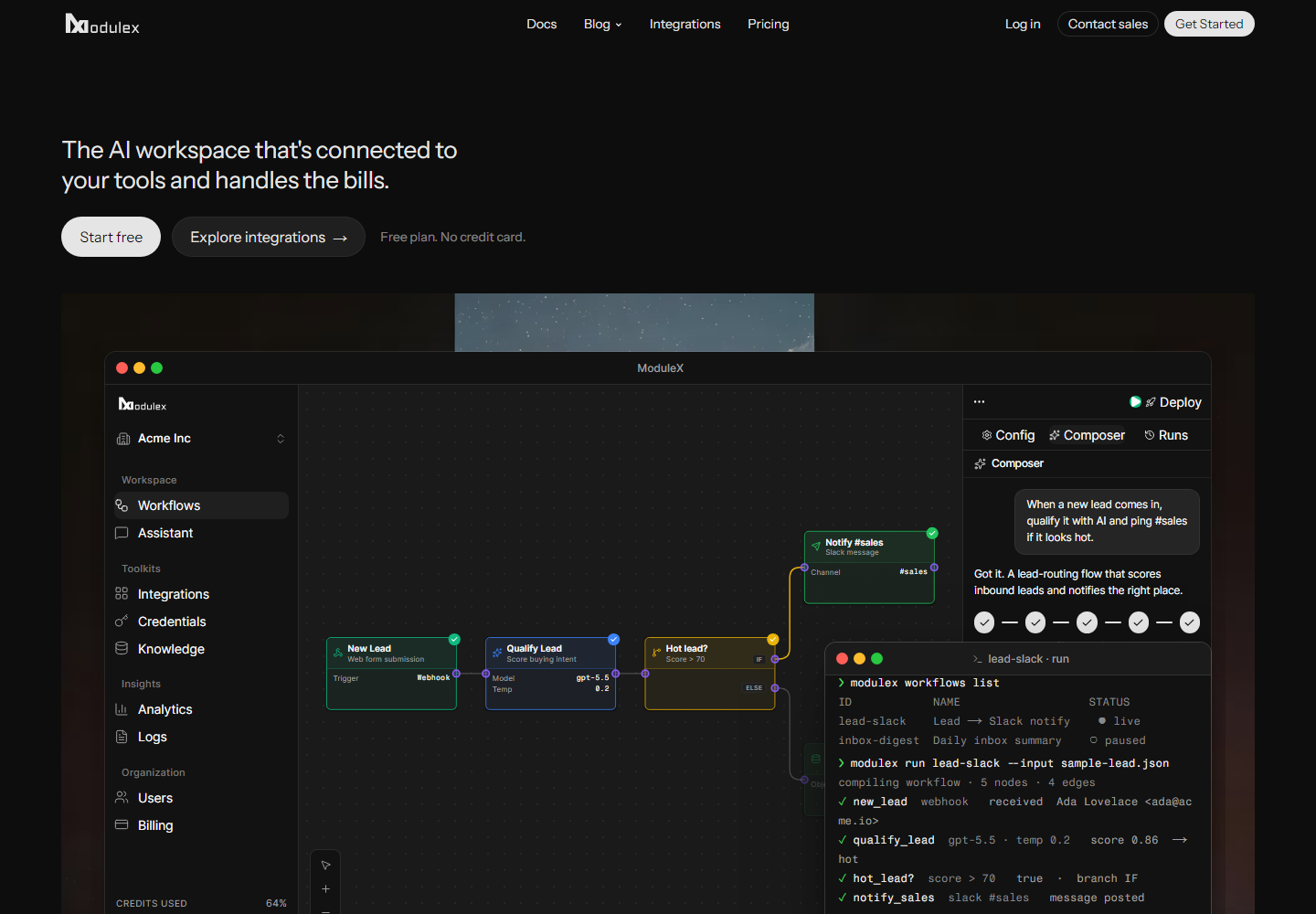Open Integrations from the top navigation
This screenshot has width=1316, height=914.
click(685, 25)
